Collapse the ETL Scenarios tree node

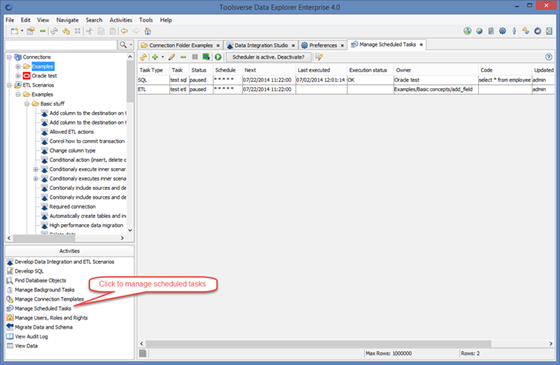point(9,85)
